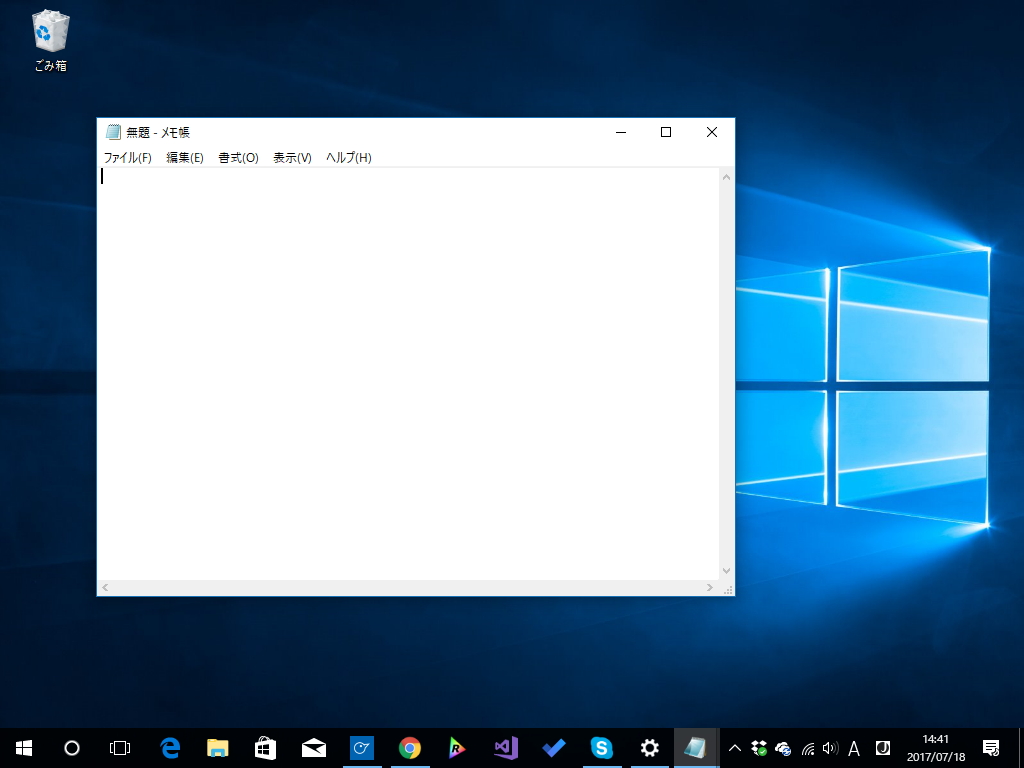Click the Start button
This screenshot has width=1024, height=768.
coord(22,748)
